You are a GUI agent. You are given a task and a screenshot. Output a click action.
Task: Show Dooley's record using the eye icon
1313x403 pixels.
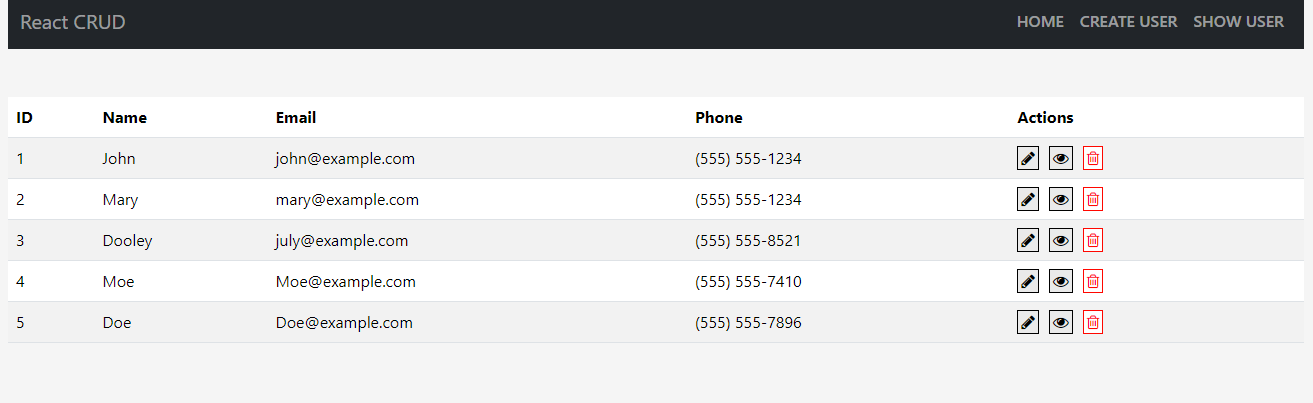[1061, 240]
